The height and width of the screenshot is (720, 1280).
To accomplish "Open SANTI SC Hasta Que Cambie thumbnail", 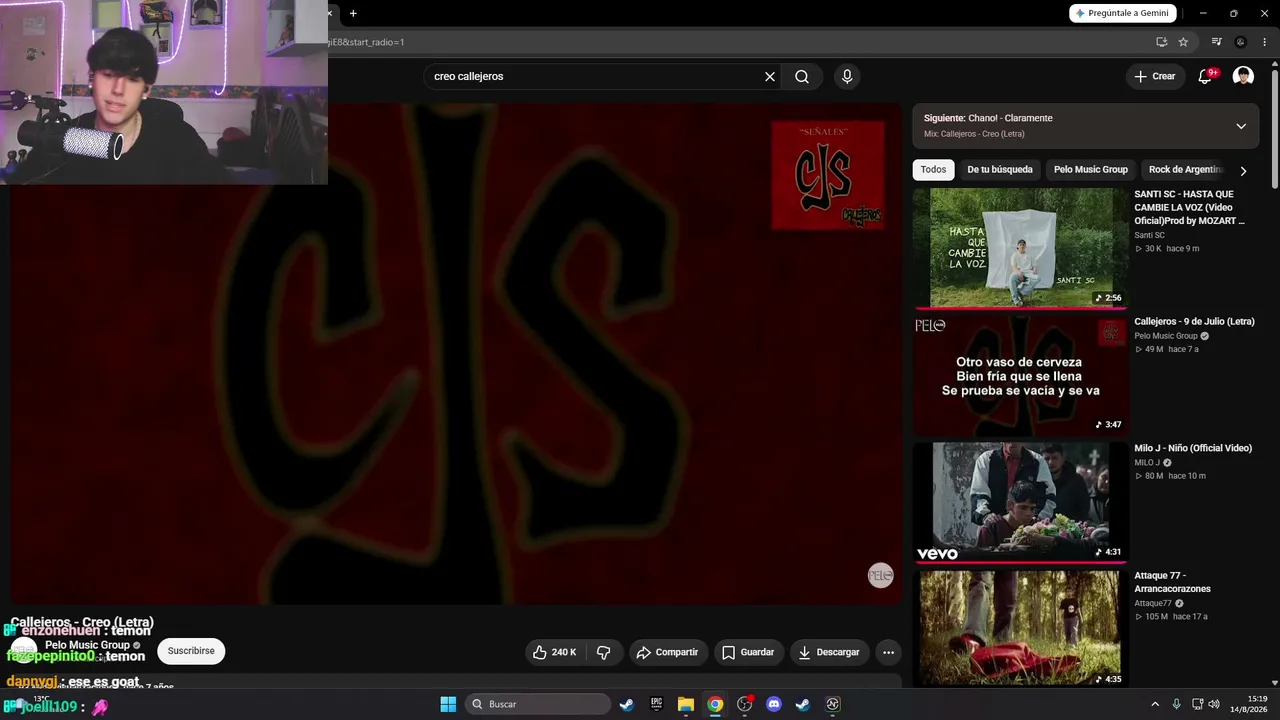I will (1021, 248).
